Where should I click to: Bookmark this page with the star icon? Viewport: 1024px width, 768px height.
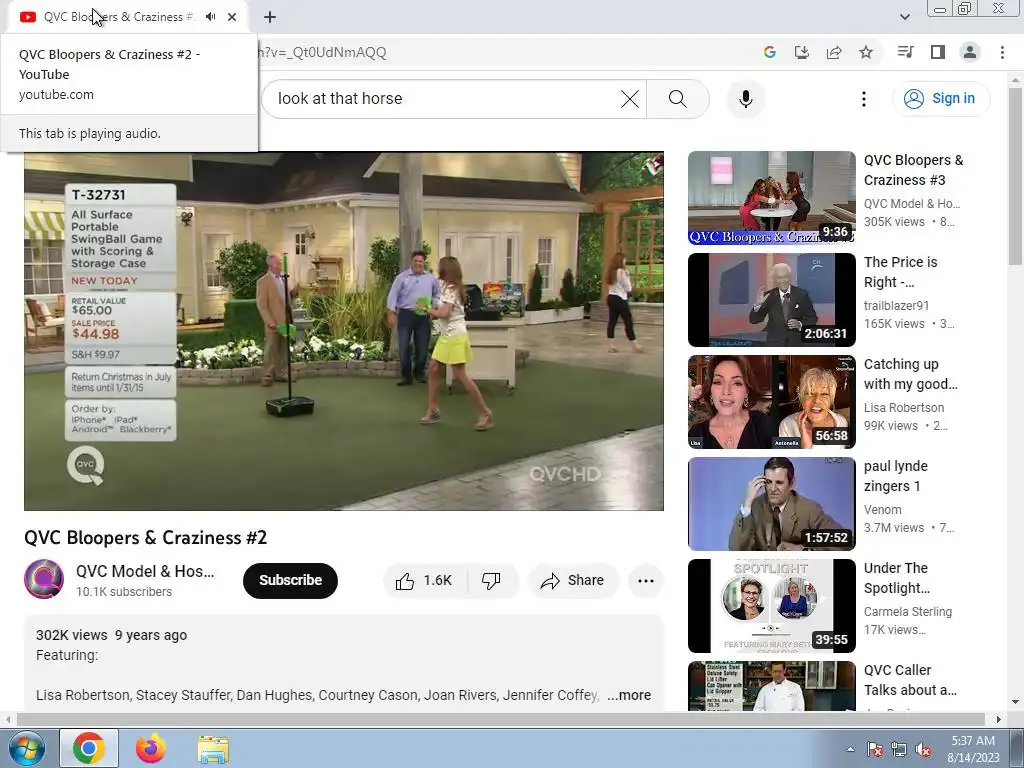[x=866, y=52]
